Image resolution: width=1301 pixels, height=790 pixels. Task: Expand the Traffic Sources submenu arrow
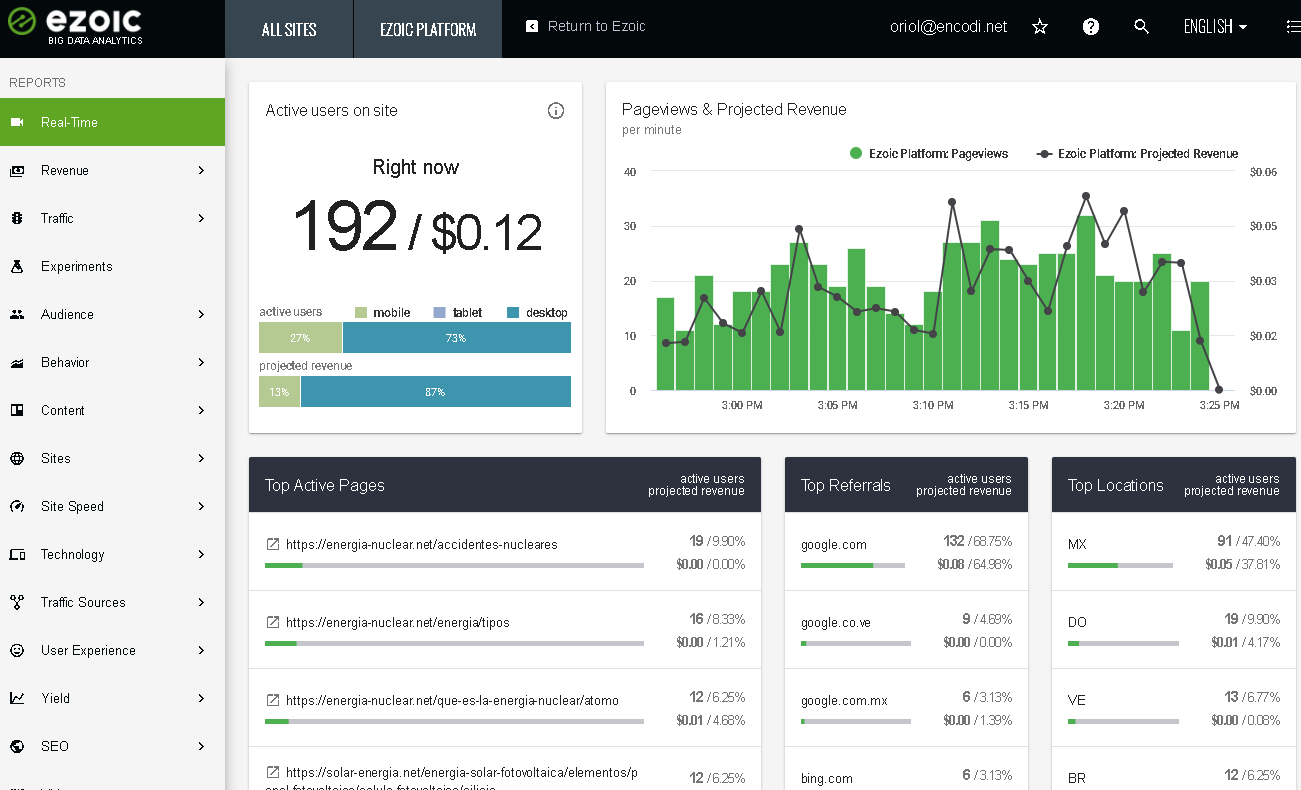(201, 602)
